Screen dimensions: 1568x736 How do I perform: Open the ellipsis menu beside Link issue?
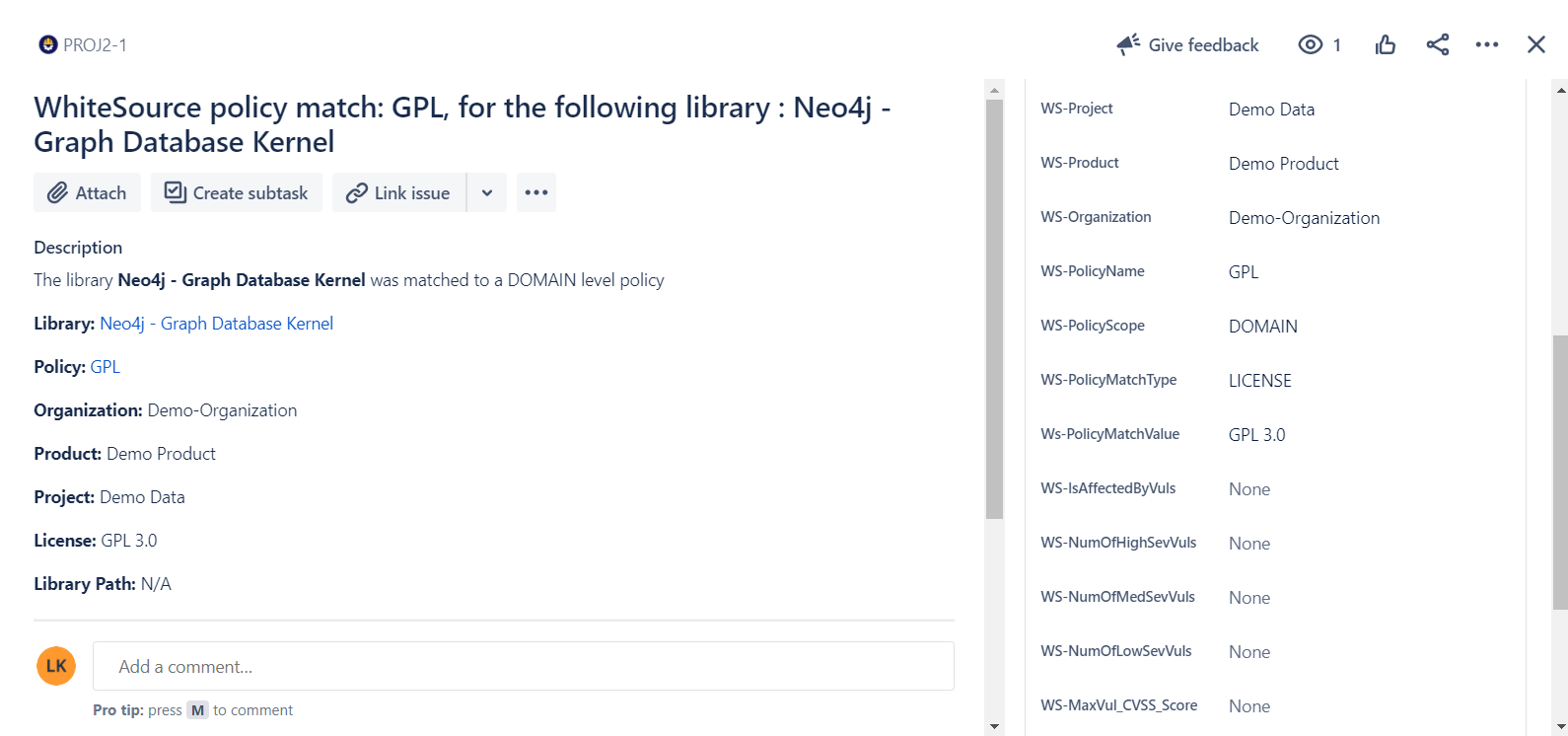[536, 192]
